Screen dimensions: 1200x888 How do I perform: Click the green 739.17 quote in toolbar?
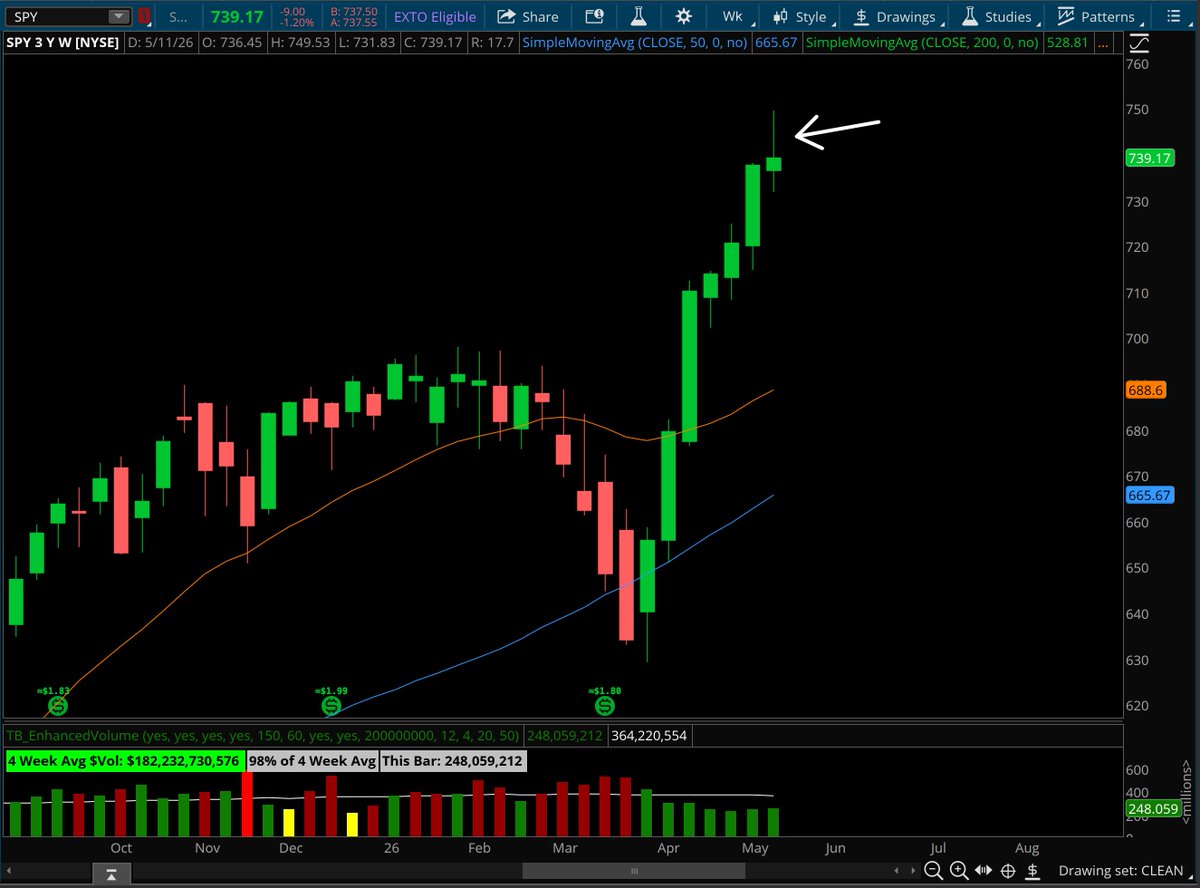click(x=235, y=16)
